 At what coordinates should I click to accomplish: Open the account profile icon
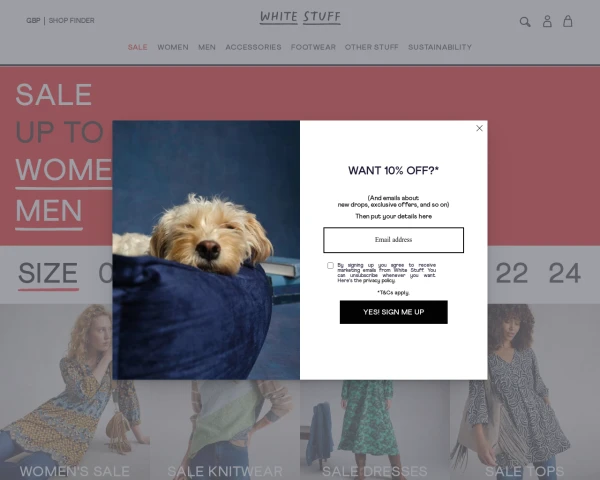[x=547, y=21]
